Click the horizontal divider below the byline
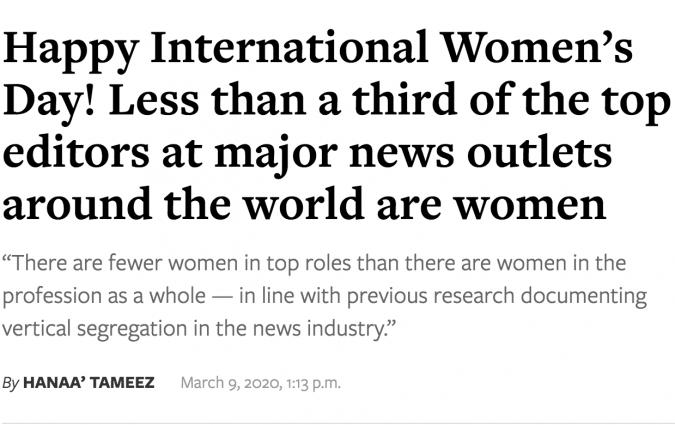The image size is (675, 425). click(337, 422)
